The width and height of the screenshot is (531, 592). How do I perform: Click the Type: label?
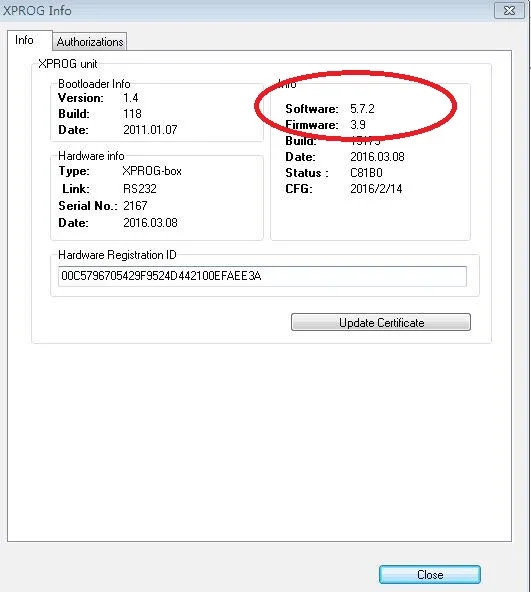pos(74,171)
